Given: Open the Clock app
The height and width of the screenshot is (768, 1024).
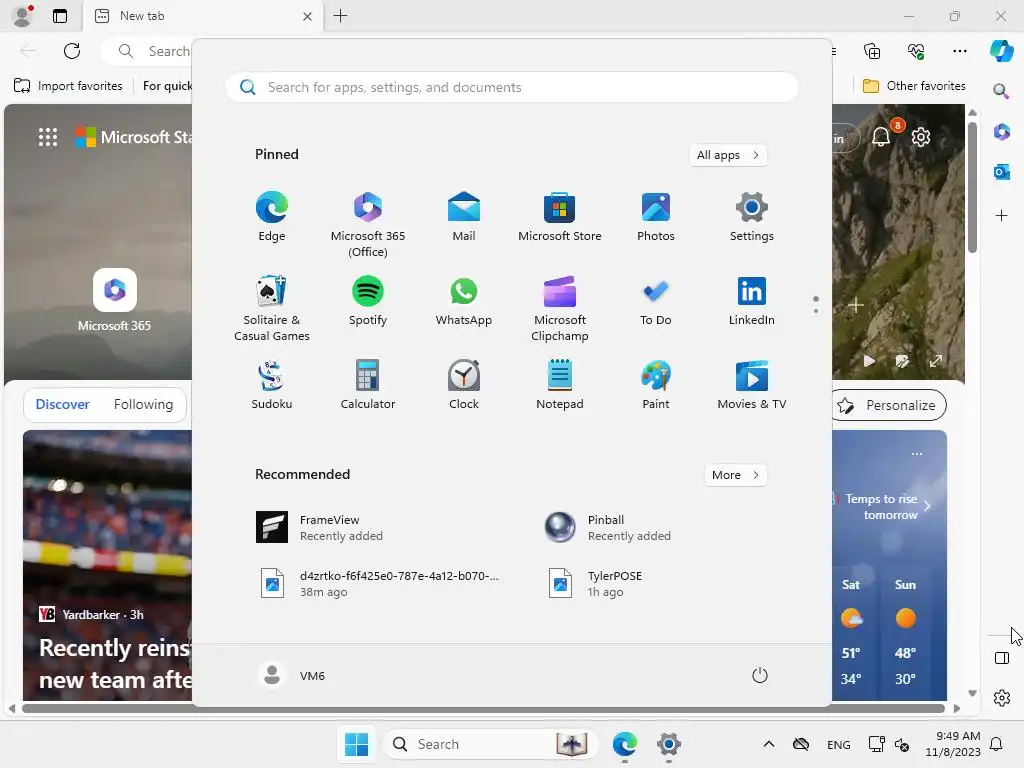Looking at the screenshot, I should [x=464, y=385].
